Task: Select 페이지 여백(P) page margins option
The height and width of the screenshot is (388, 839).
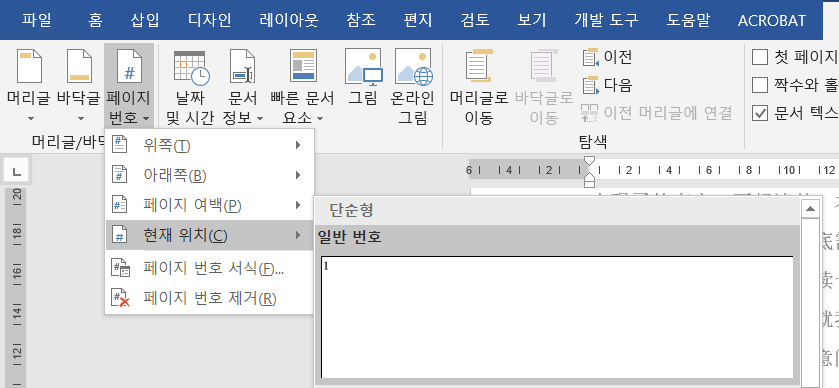Action: coord(209,205)
